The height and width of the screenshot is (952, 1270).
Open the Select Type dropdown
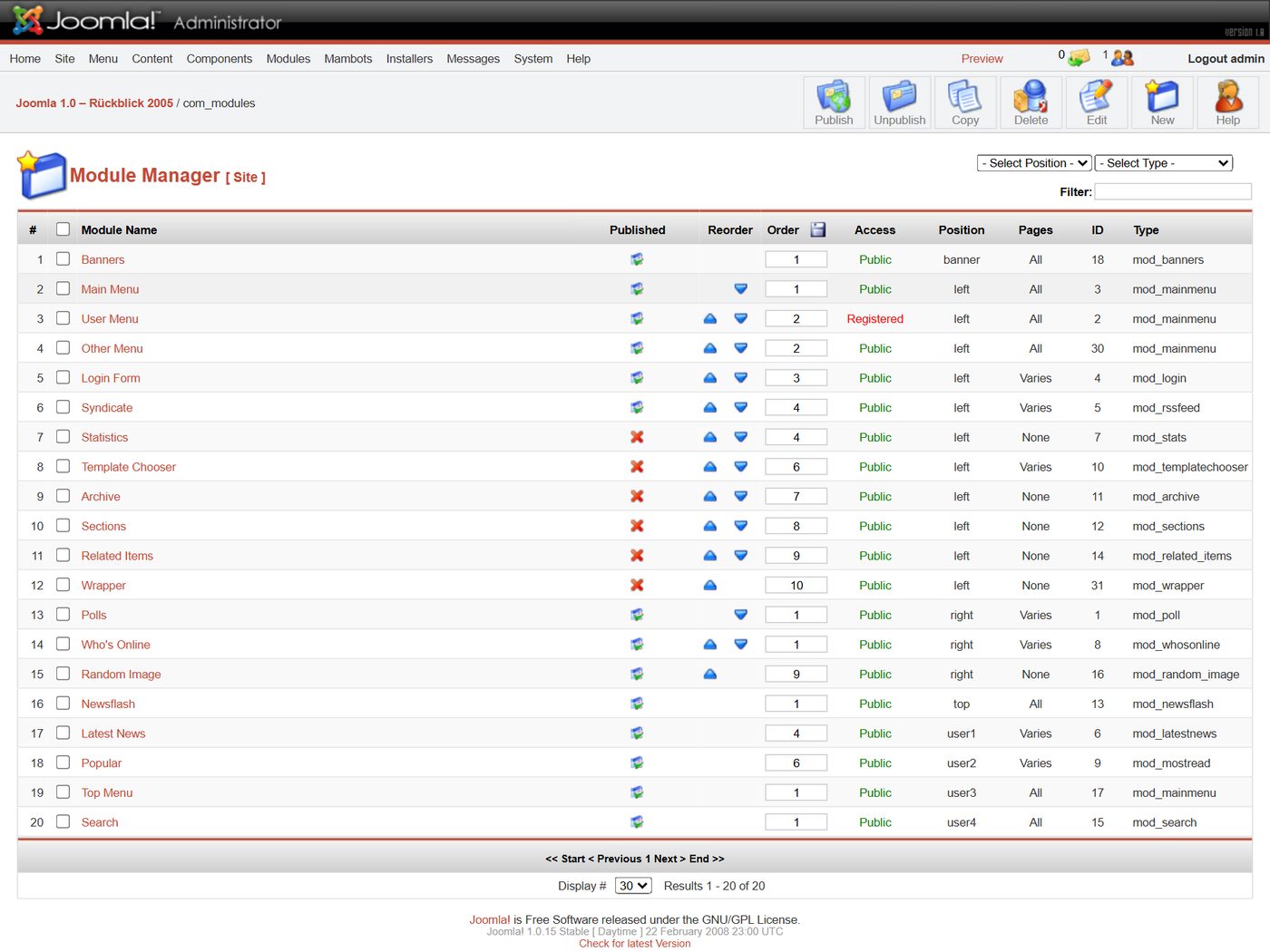(x=1164, y=163)
